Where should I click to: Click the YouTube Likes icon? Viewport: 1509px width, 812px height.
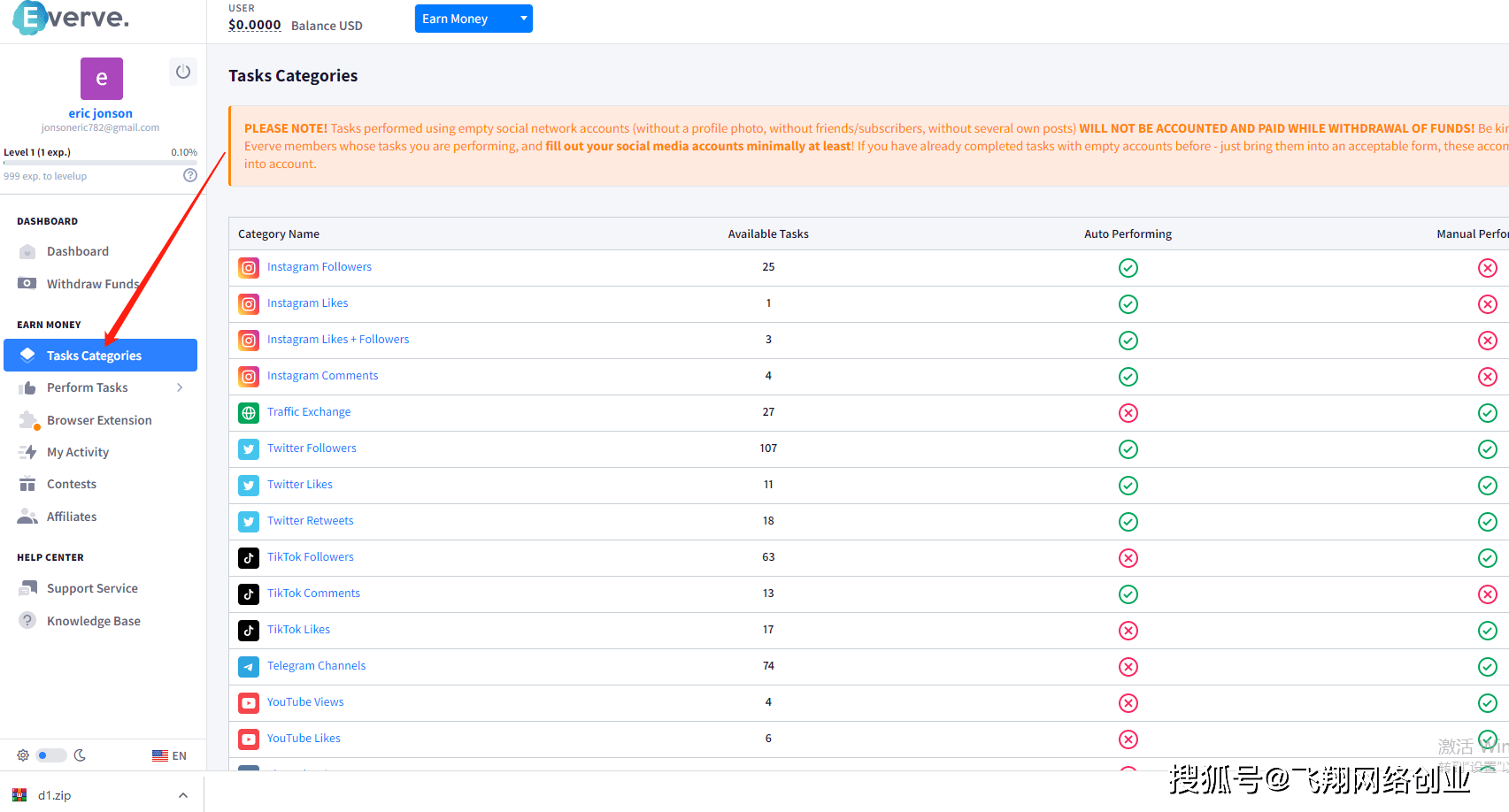[x=249, y=739]
